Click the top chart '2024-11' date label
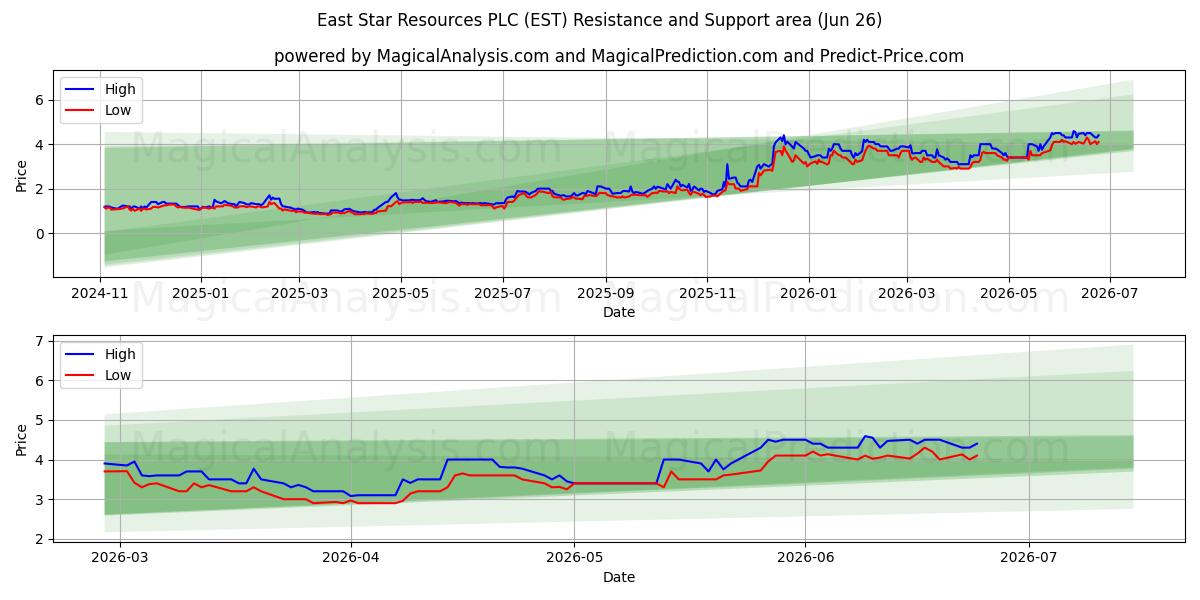Image resolution: width=1200 pixels, height=600 pixels. pos(101,293)
